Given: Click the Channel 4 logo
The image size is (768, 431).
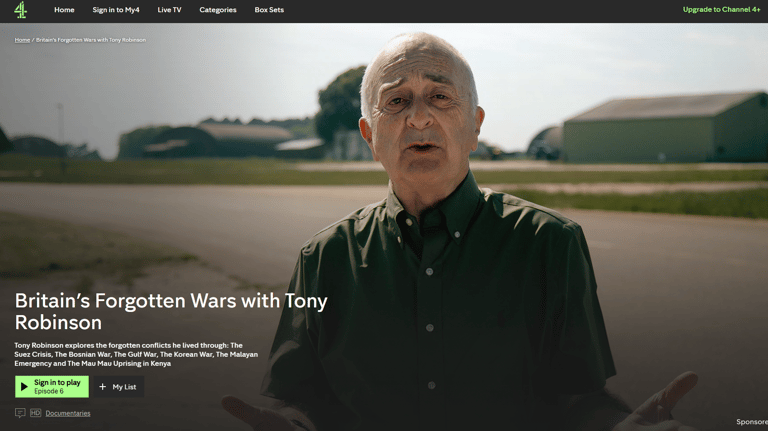Looking at the screenshot, I should [x=21, y=10].
